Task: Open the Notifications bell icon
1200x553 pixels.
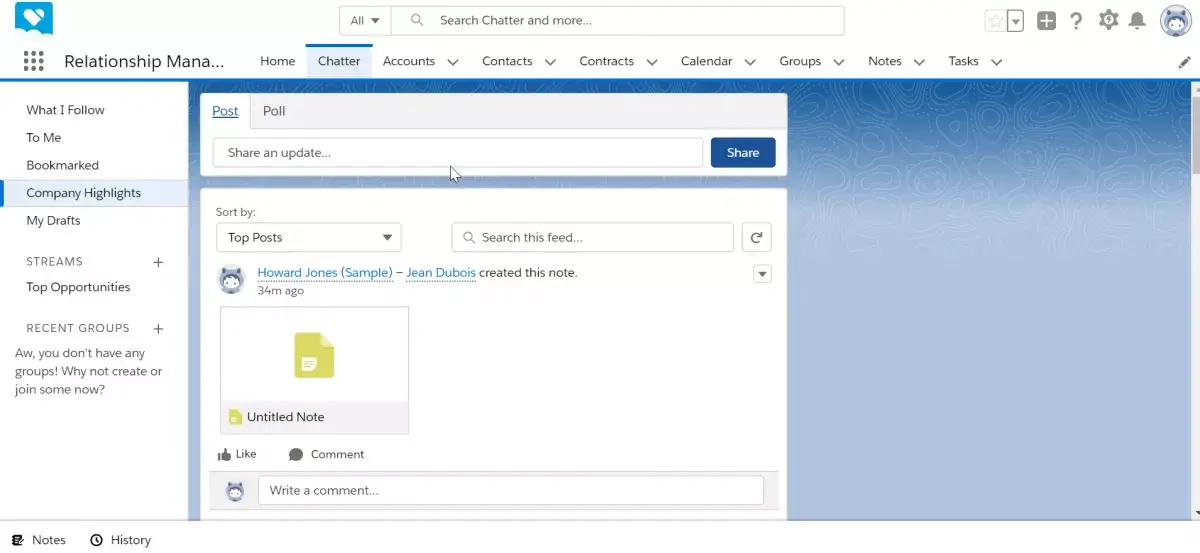Action: click(1137, 21)
